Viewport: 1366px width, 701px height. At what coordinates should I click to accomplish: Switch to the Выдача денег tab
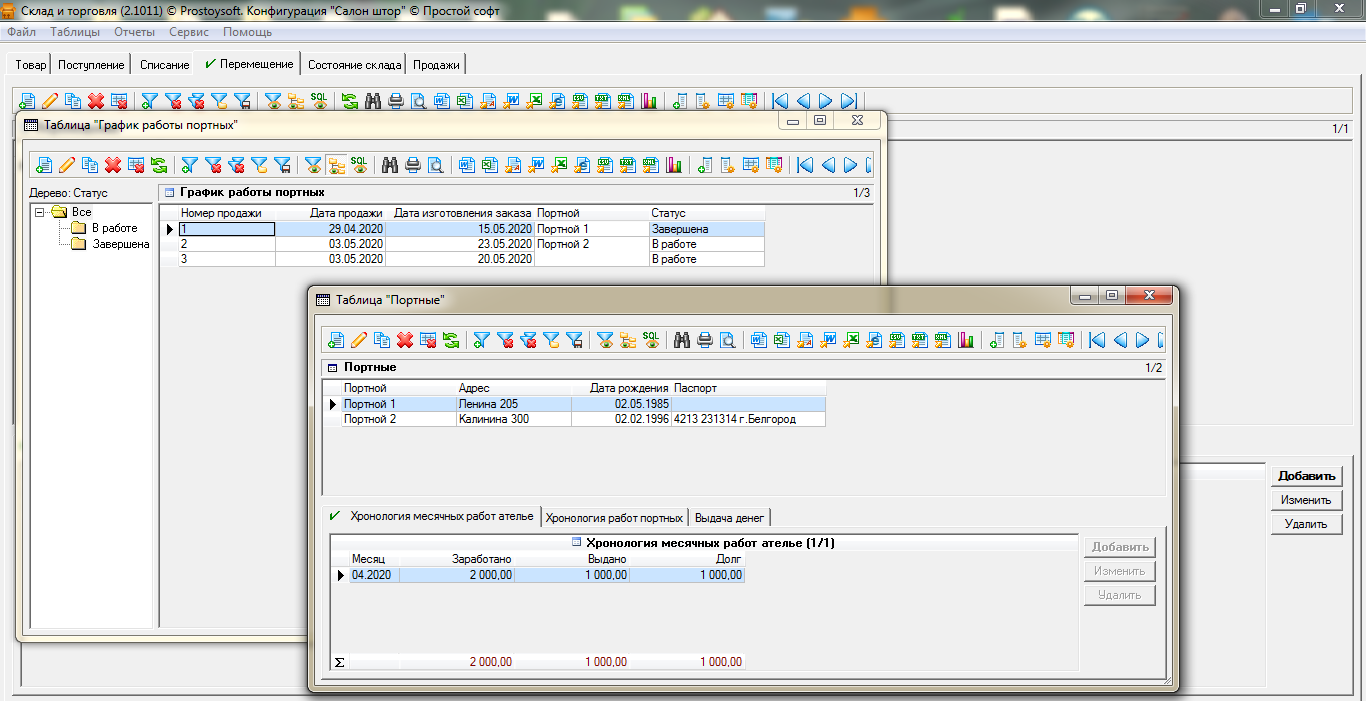tap(729, 518)
